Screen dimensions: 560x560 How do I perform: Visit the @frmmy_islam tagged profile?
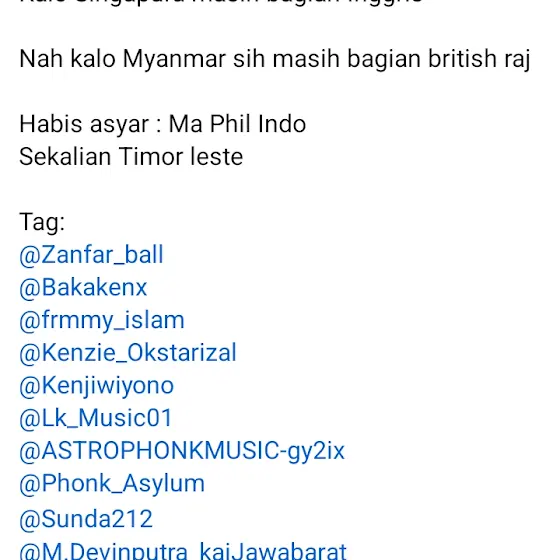(x=102, y=320)
